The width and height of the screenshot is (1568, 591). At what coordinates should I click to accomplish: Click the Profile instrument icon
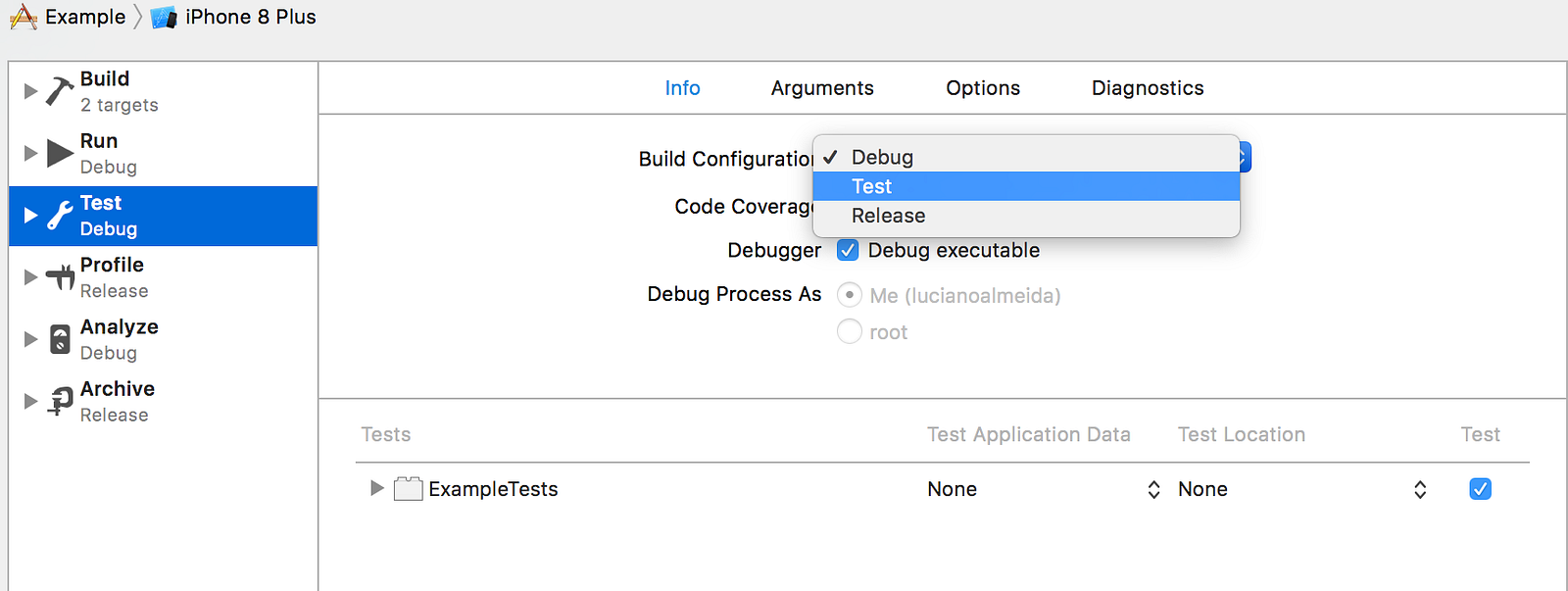coord(60,277)
